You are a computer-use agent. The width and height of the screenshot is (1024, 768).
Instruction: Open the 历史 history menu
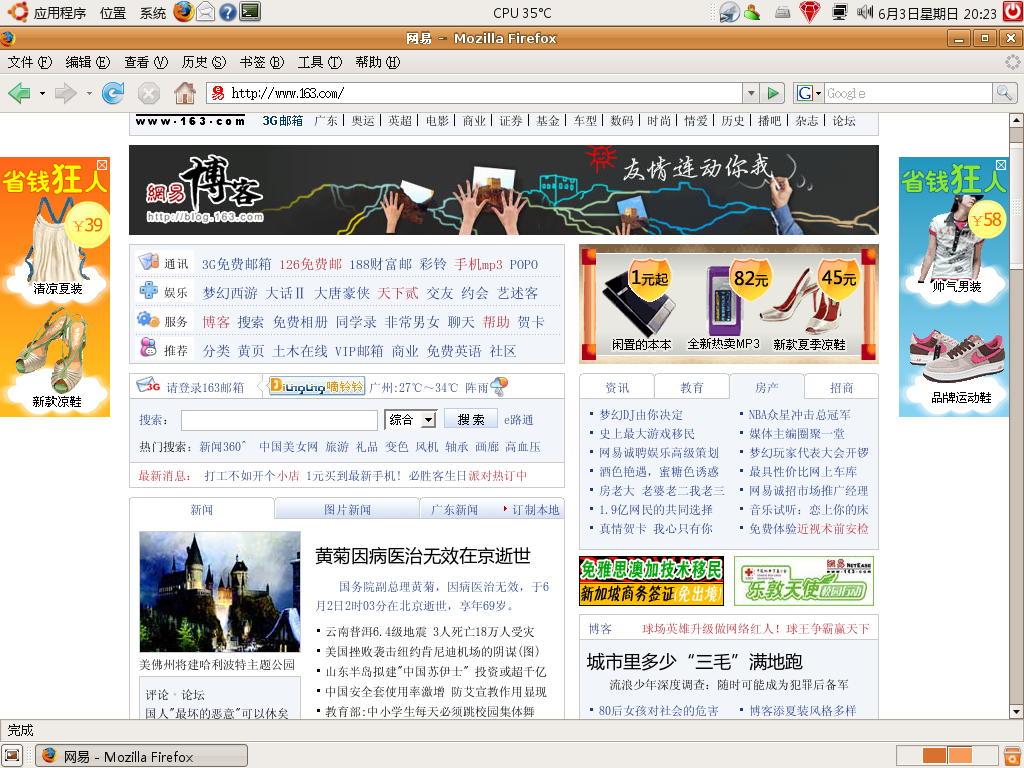203,62
